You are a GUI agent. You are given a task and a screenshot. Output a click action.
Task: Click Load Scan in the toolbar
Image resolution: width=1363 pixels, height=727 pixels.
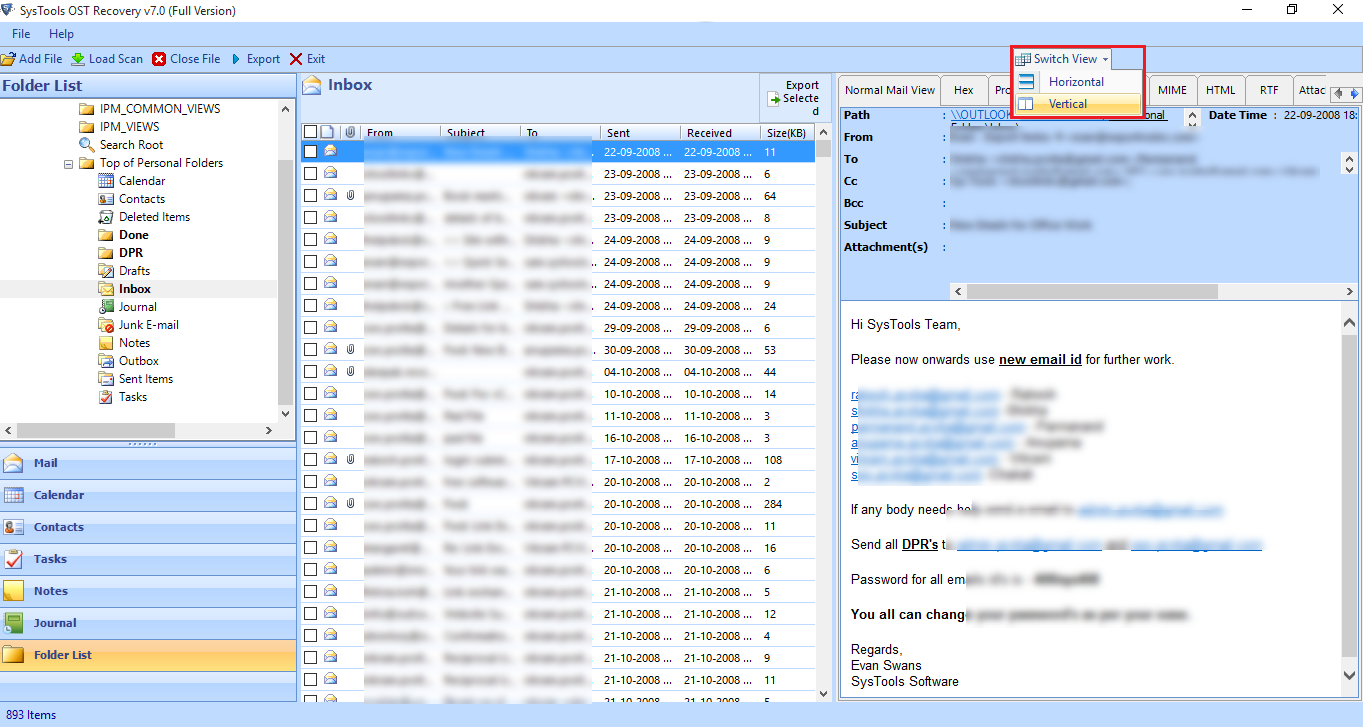107,59
